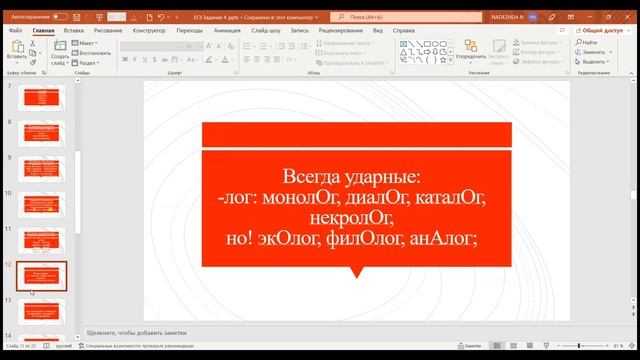Viewport: 640px width, 360px height.
Task: Select slide 7 thumbnail
Action: [41, 98]
